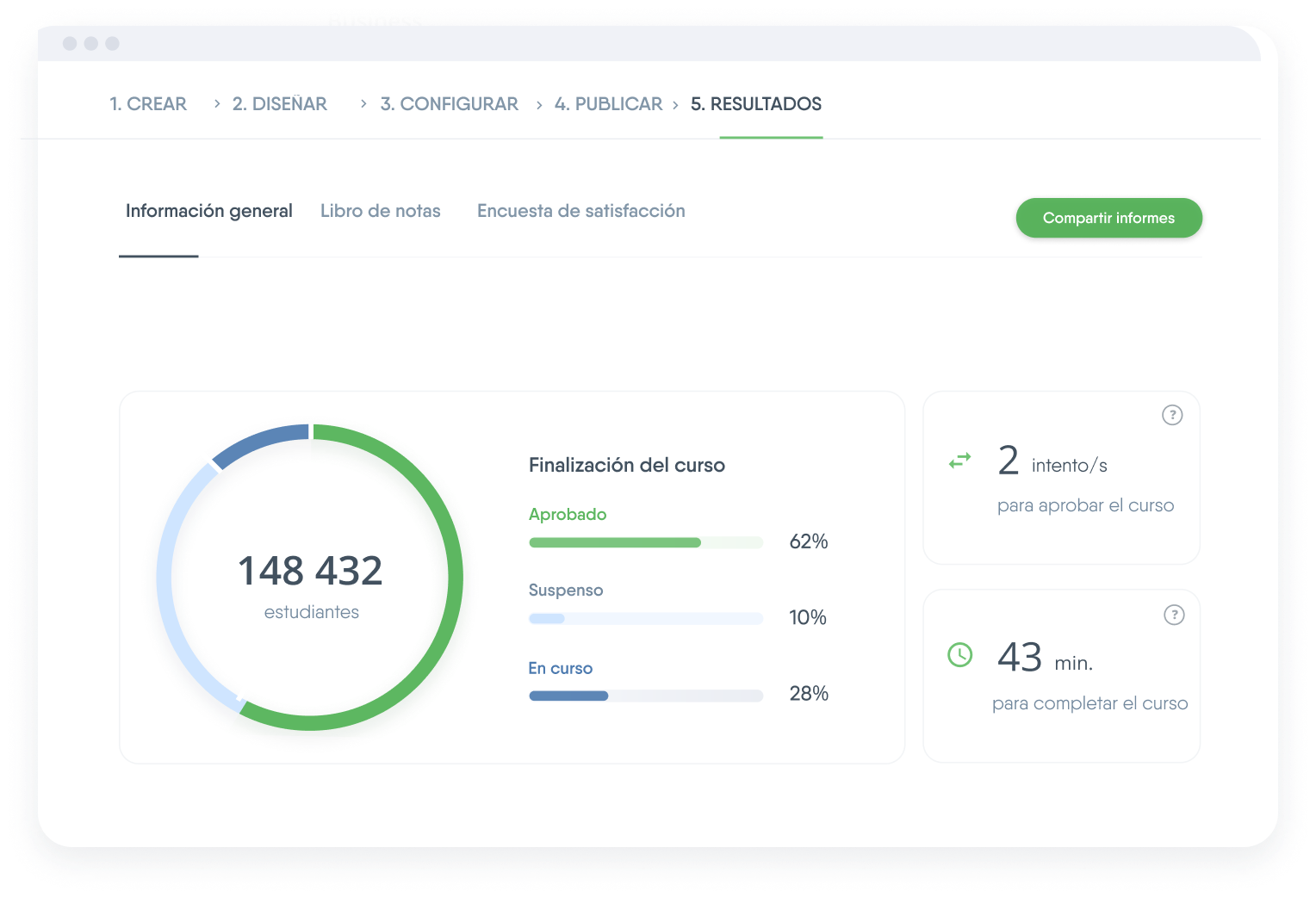This screenshot has width=1316, height=897.
Task: Select the 5. RESULTADOS step
Action: pyautogui.click(x=756, y=104)
